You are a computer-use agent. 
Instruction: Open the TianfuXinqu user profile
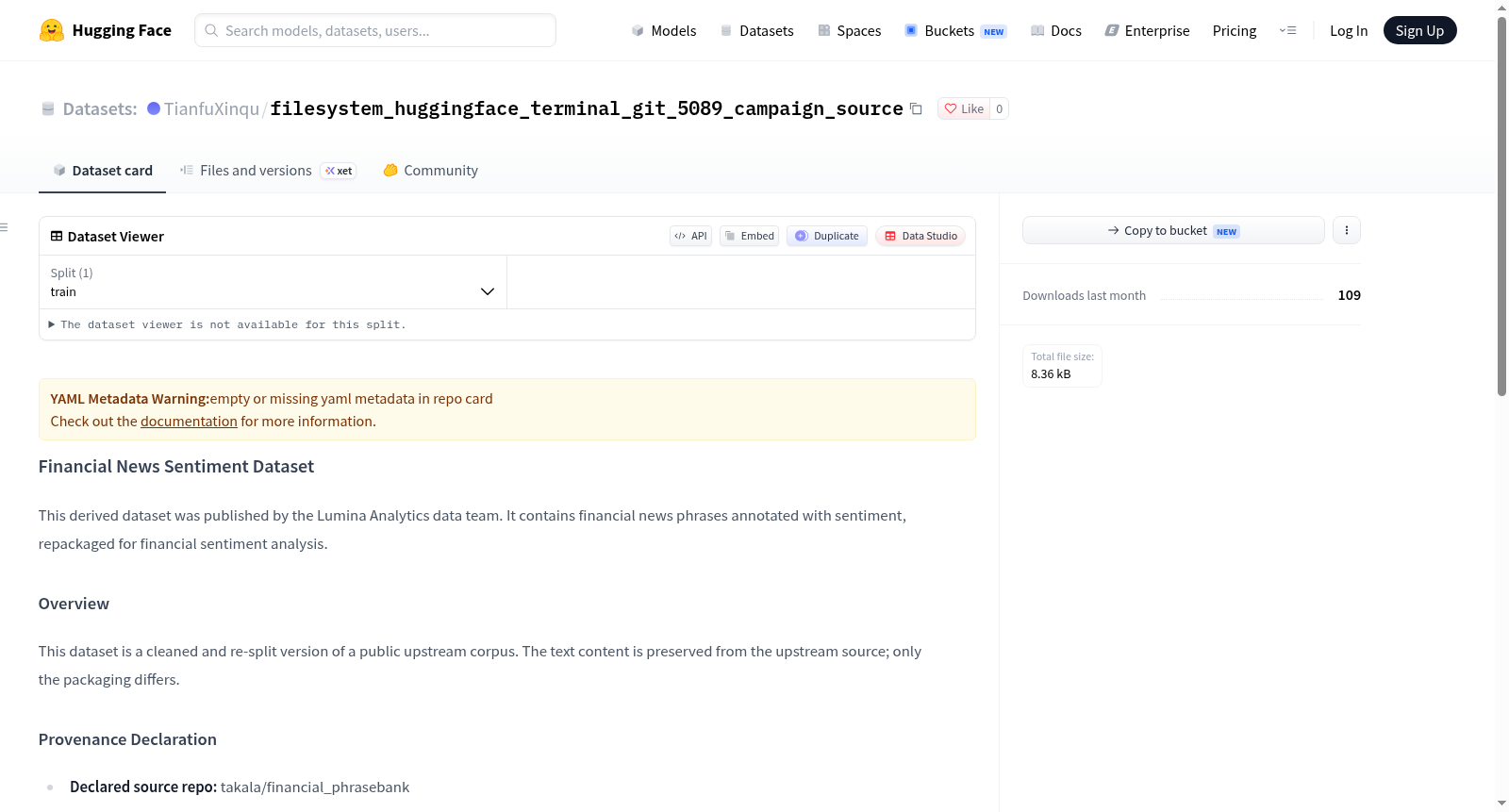(211, 108)
